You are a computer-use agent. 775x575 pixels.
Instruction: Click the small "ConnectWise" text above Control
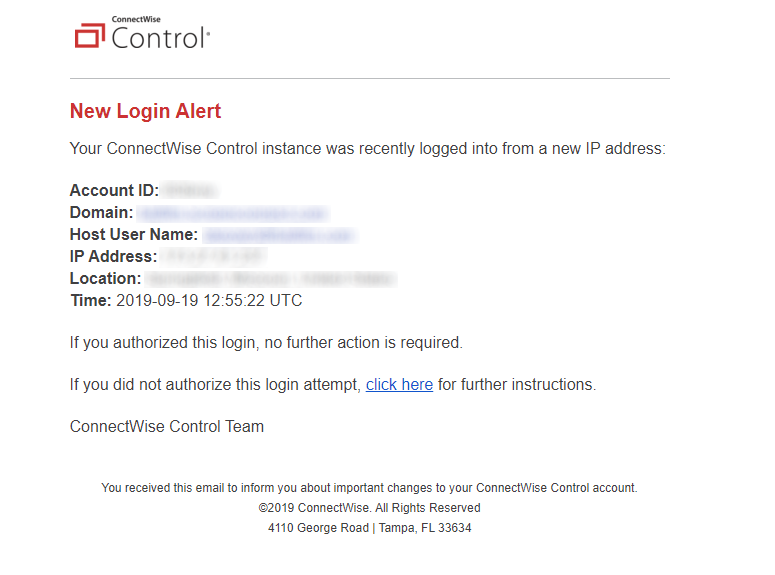point(136,19)
